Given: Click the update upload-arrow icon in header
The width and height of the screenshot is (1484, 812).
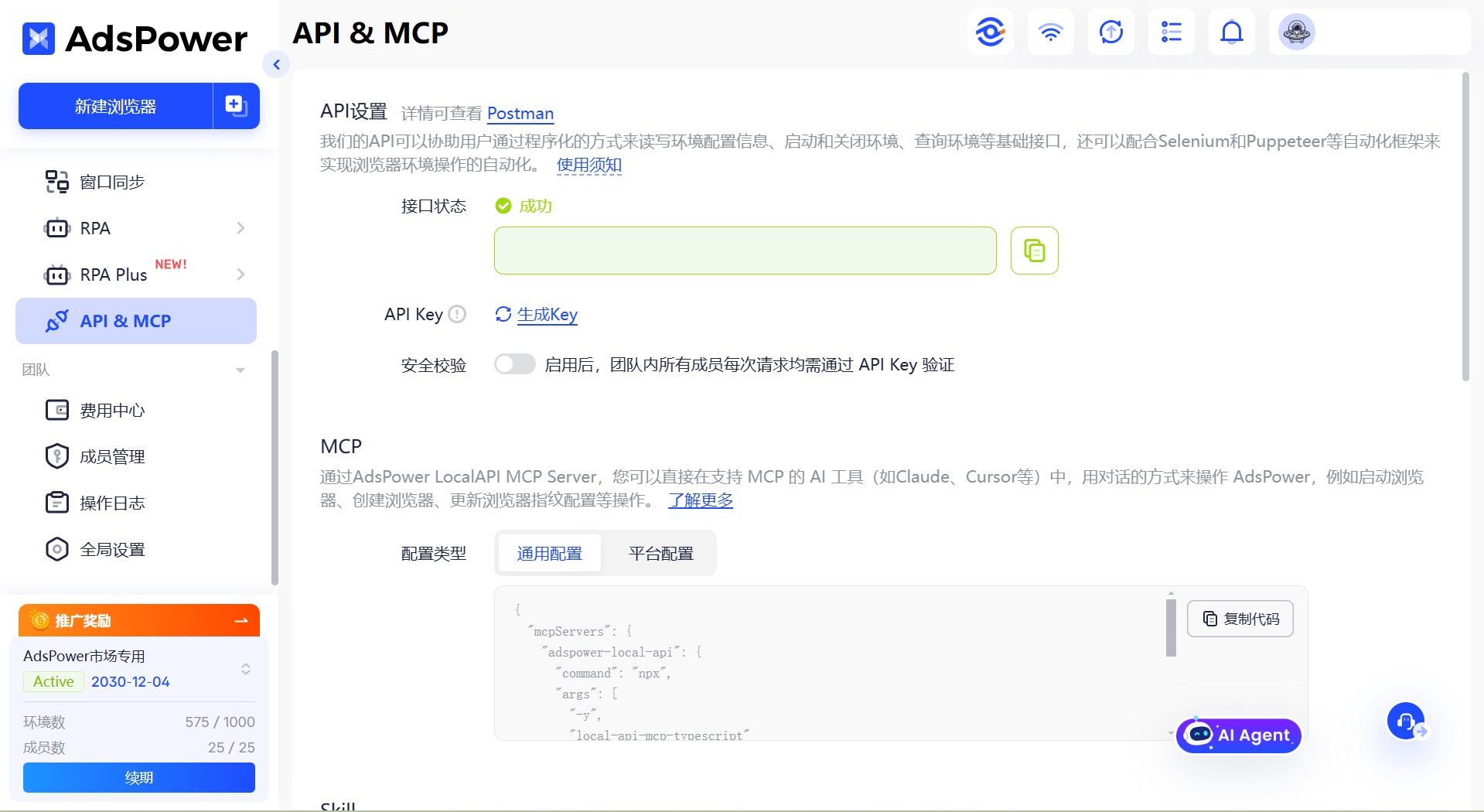Looking at the screenshot, I should click(x=1110, y=32).
